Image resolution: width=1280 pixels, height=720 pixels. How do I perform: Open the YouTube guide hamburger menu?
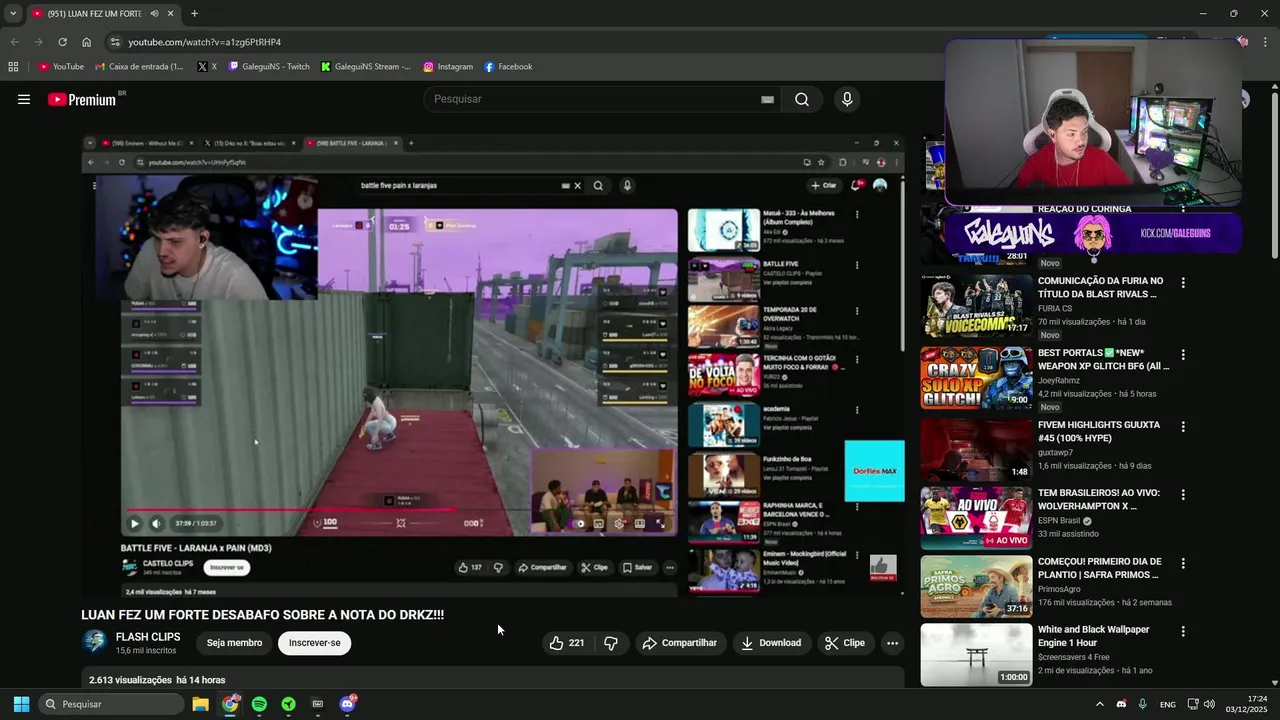click(24, 99)
